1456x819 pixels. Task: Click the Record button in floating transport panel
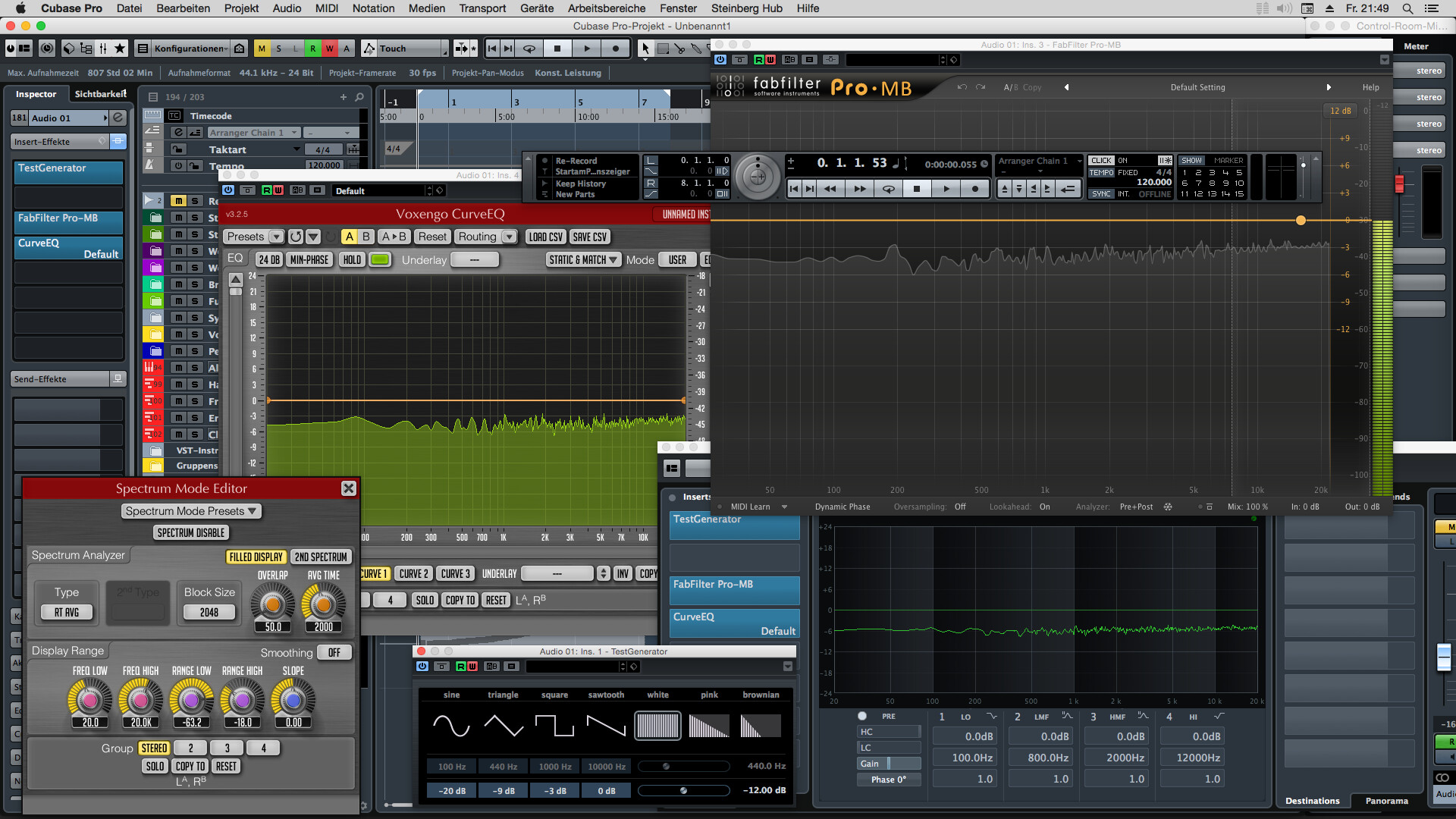click(974, 189)
